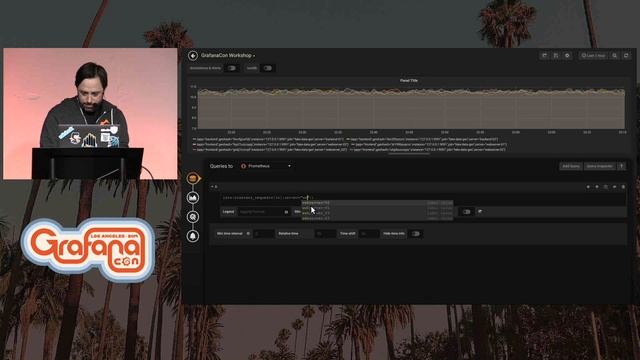Click the PromQL query expression field
Image resolution: width=640 pixels, height=360 pixels.
[422, 198]
